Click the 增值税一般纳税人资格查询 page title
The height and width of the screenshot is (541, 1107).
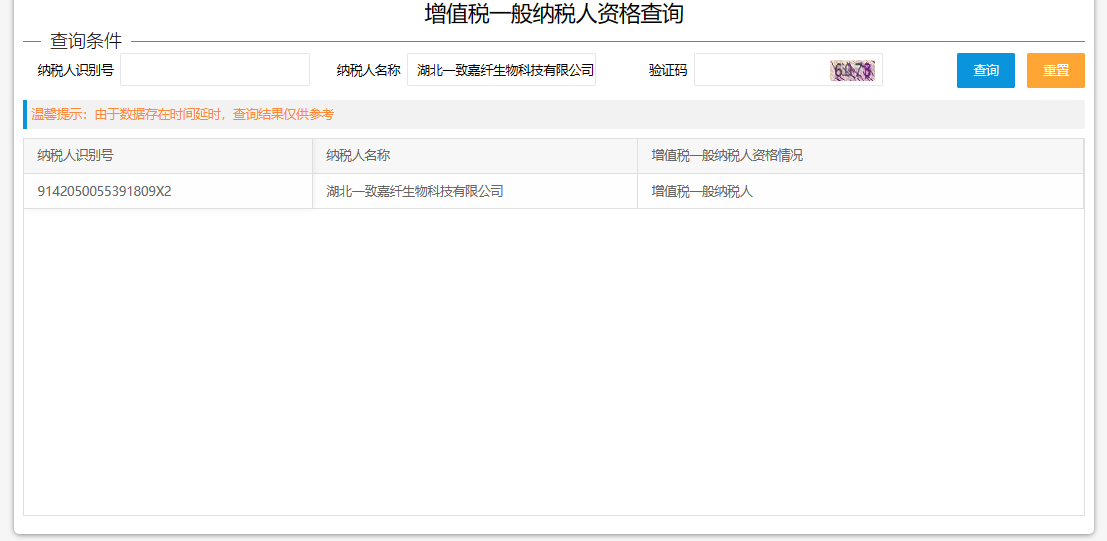coord(554,14)
